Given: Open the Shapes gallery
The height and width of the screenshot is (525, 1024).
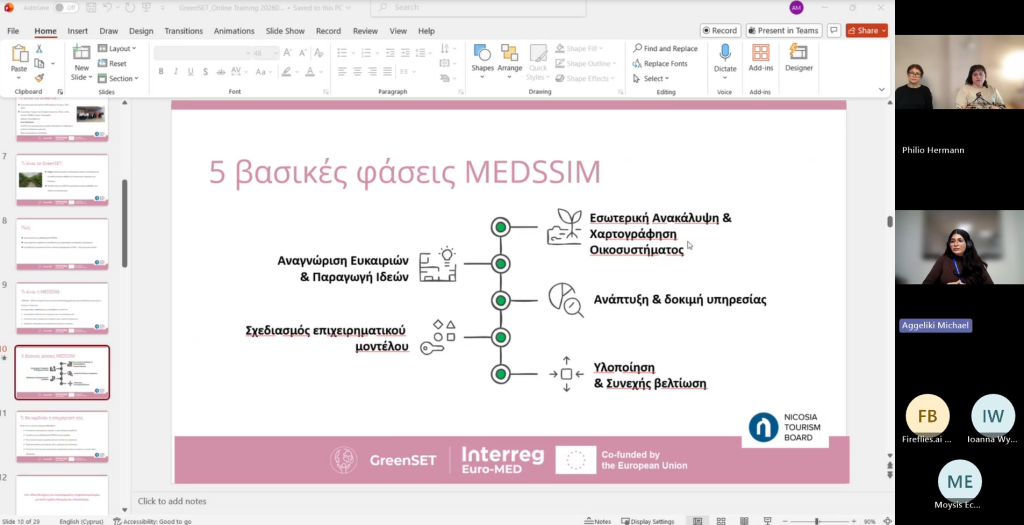Looking at the screenshot, I should pyautogui.click(x=482, y=58).
